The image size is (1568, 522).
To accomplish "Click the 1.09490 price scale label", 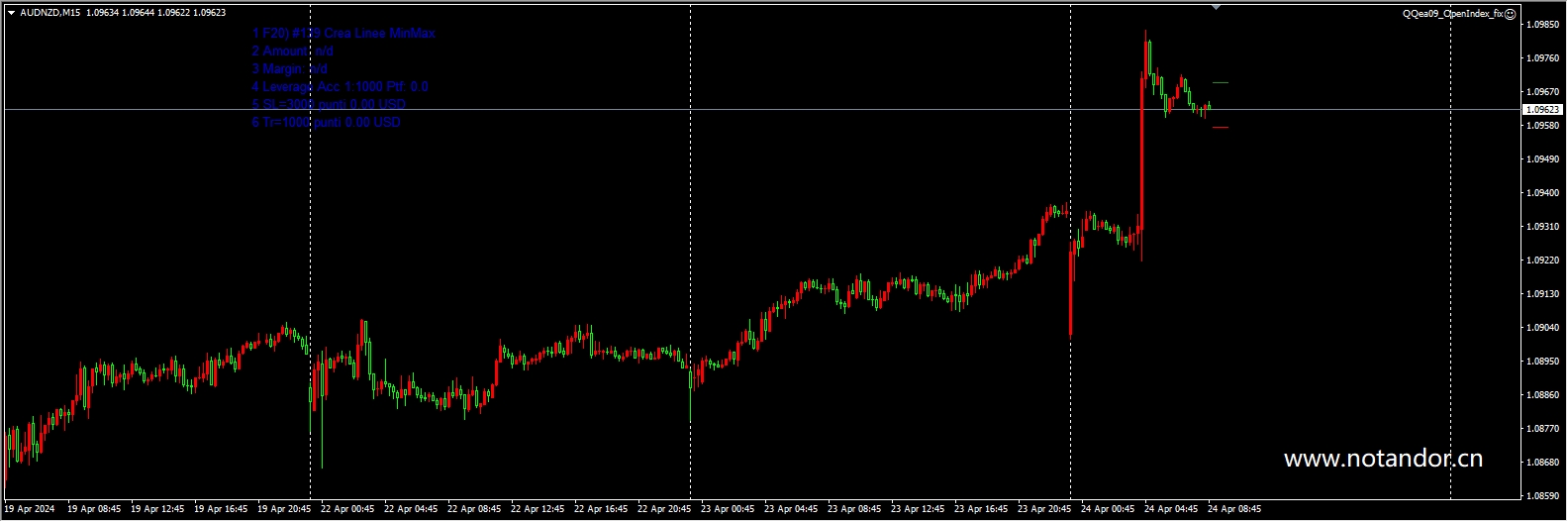I will (1543, 159).
